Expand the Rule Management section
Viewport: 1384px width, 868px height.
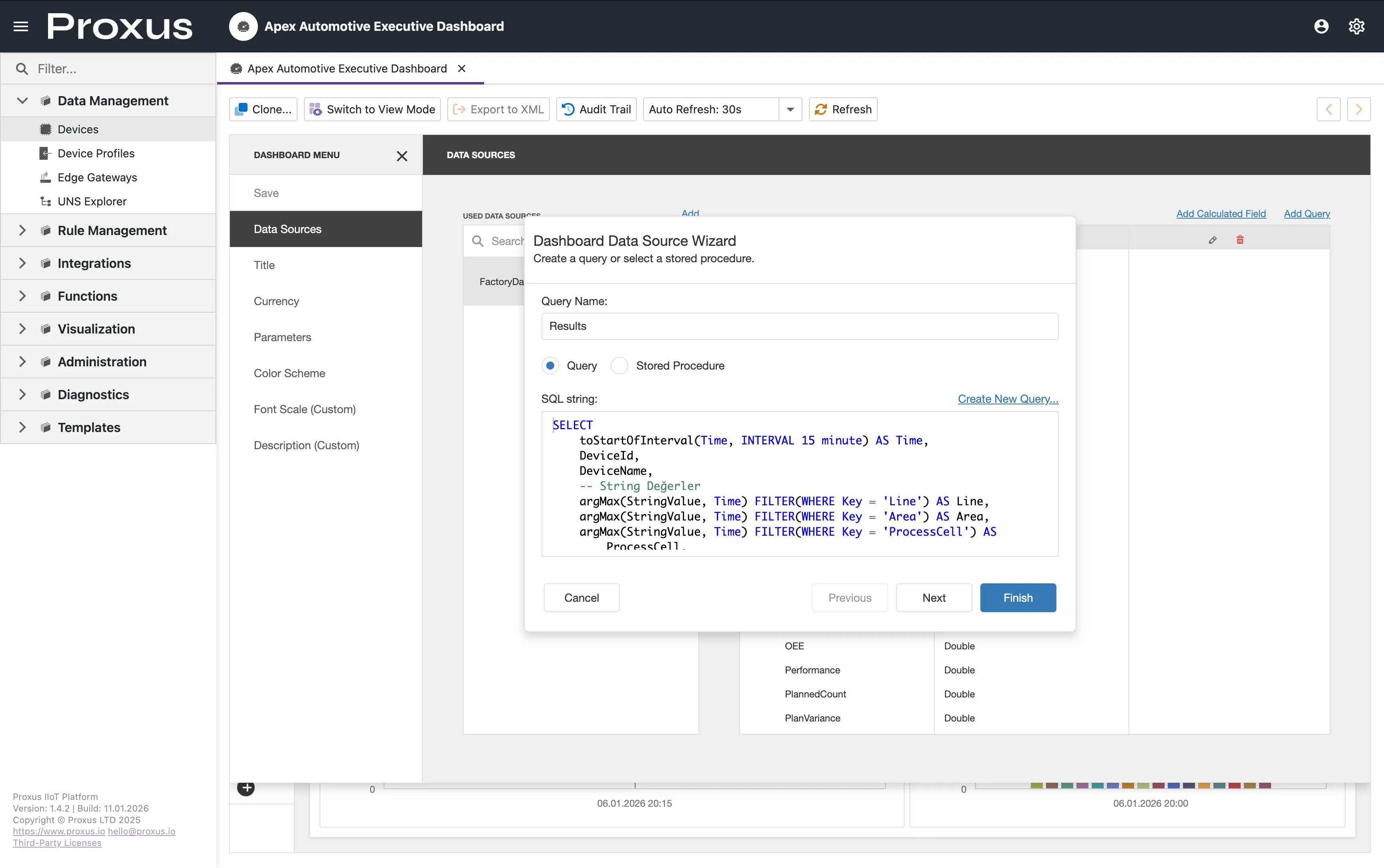(22, 230)
